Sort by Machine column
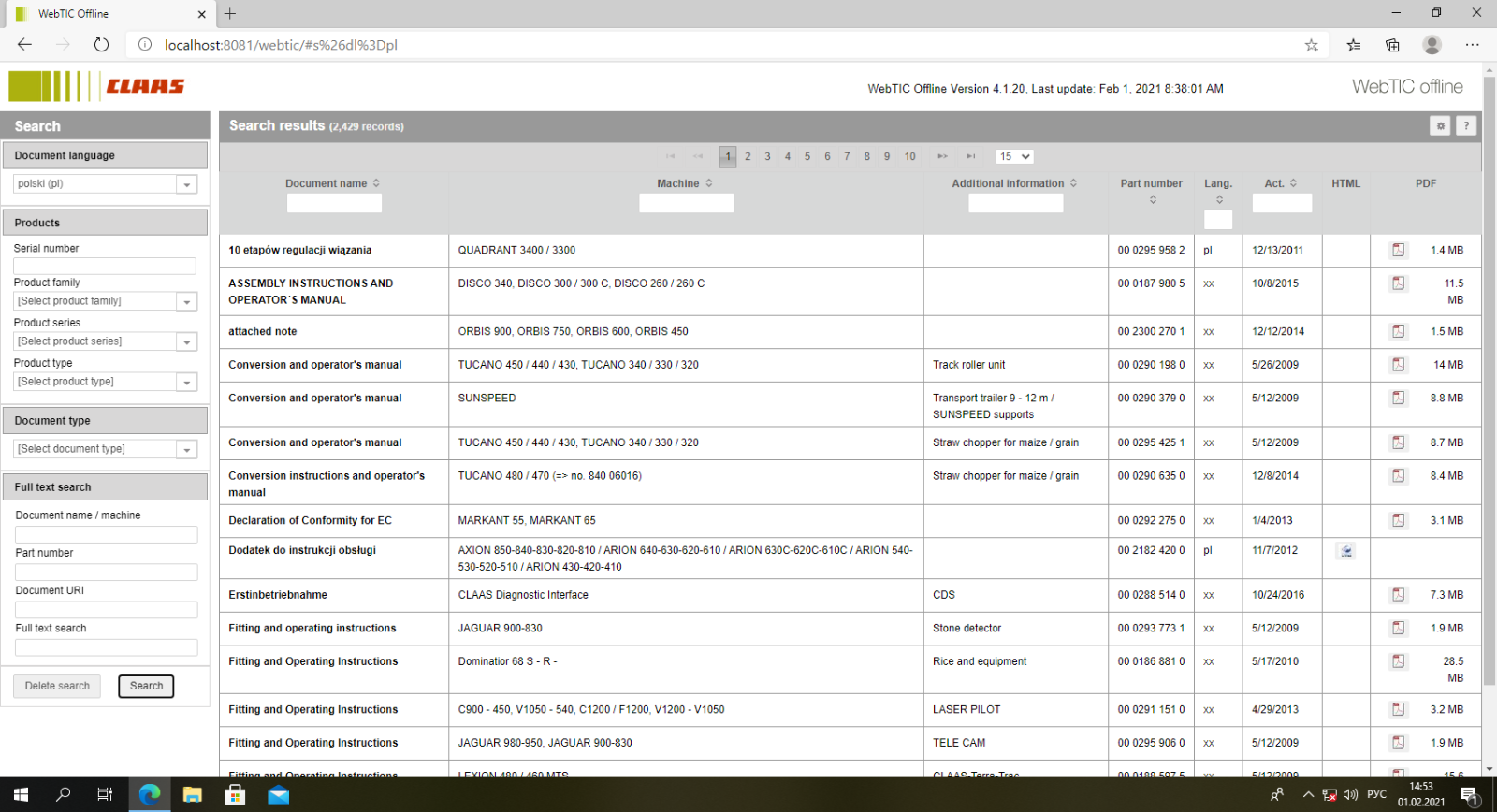Image resolution: width=1497 pixels, height=812 pixels. point(709,183)
